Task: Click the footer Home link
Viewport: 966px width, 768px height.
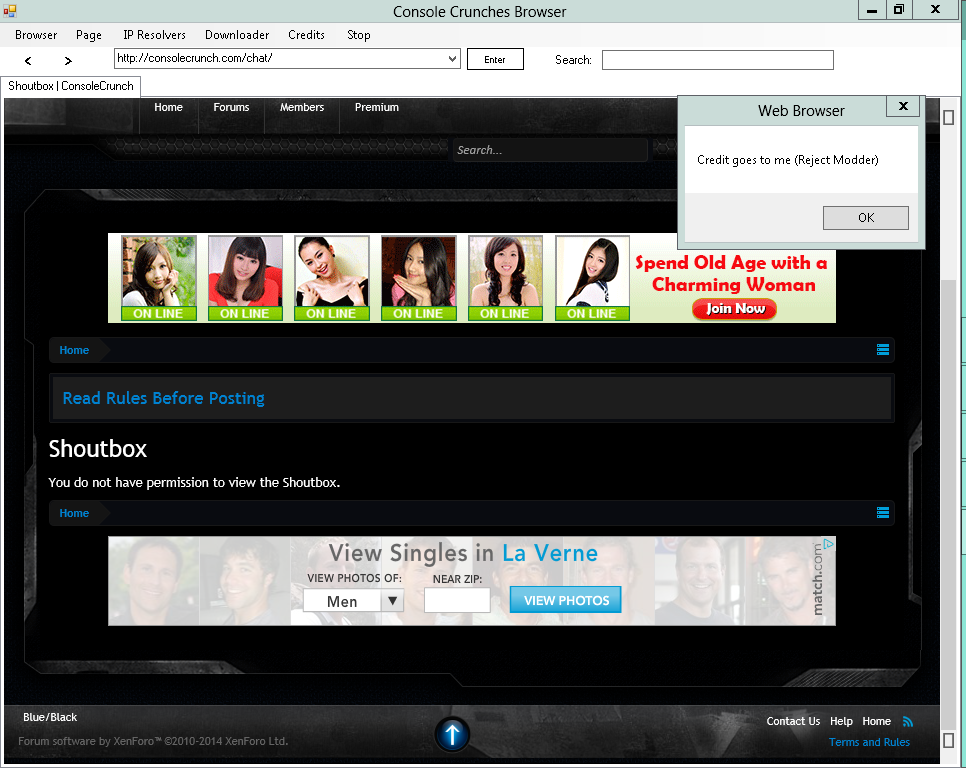Action: tap(876, 721)
